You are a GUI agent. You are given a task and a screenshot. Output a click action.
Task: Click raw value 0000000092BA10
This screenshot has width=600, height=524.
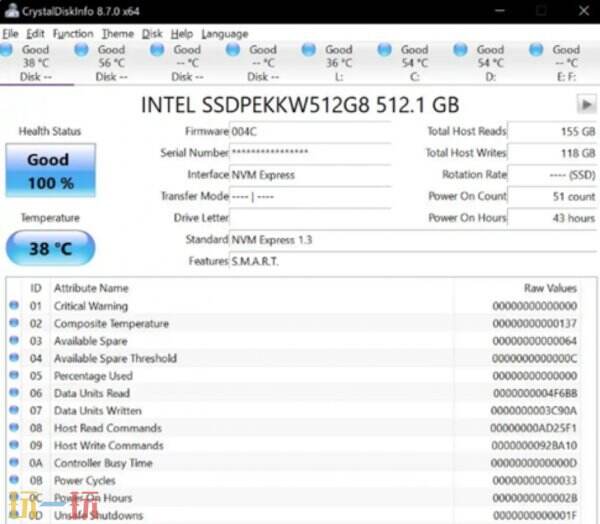pyautogui.click(x=534, y=446)
